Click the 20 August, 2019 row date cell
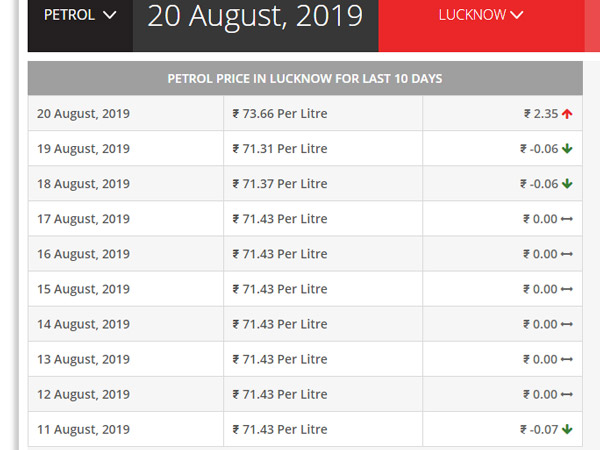Screen dimensions: 600x450 click(83, 114)
